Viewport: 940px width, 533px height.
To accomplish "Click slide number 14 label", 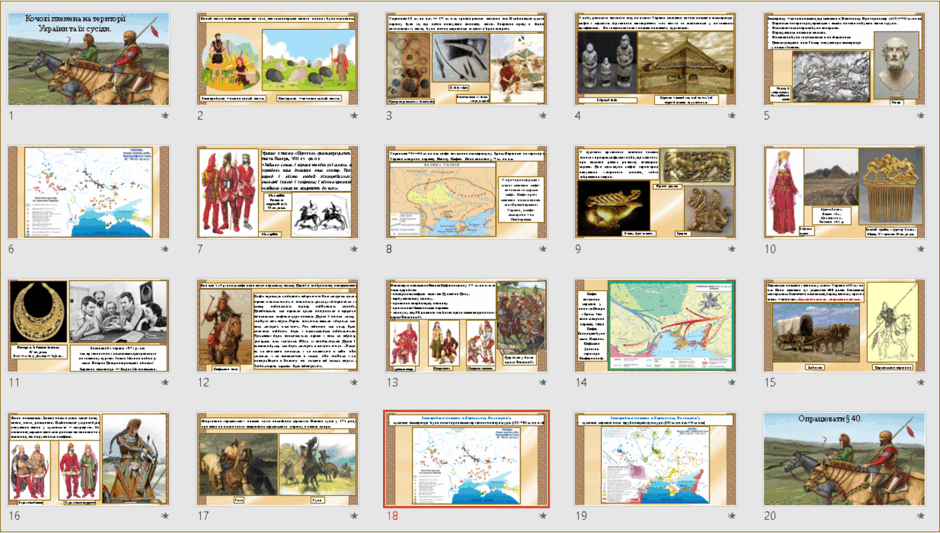I will (581, 383).
